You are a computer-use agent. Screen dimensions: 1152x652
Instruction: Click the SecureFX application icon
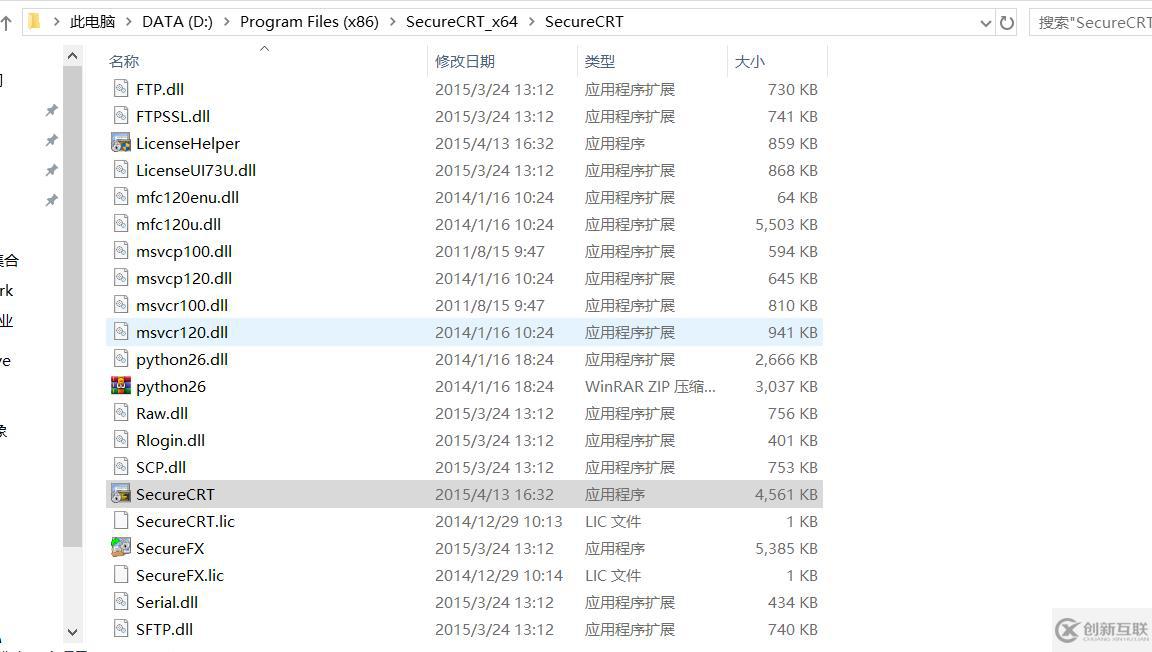121,548
